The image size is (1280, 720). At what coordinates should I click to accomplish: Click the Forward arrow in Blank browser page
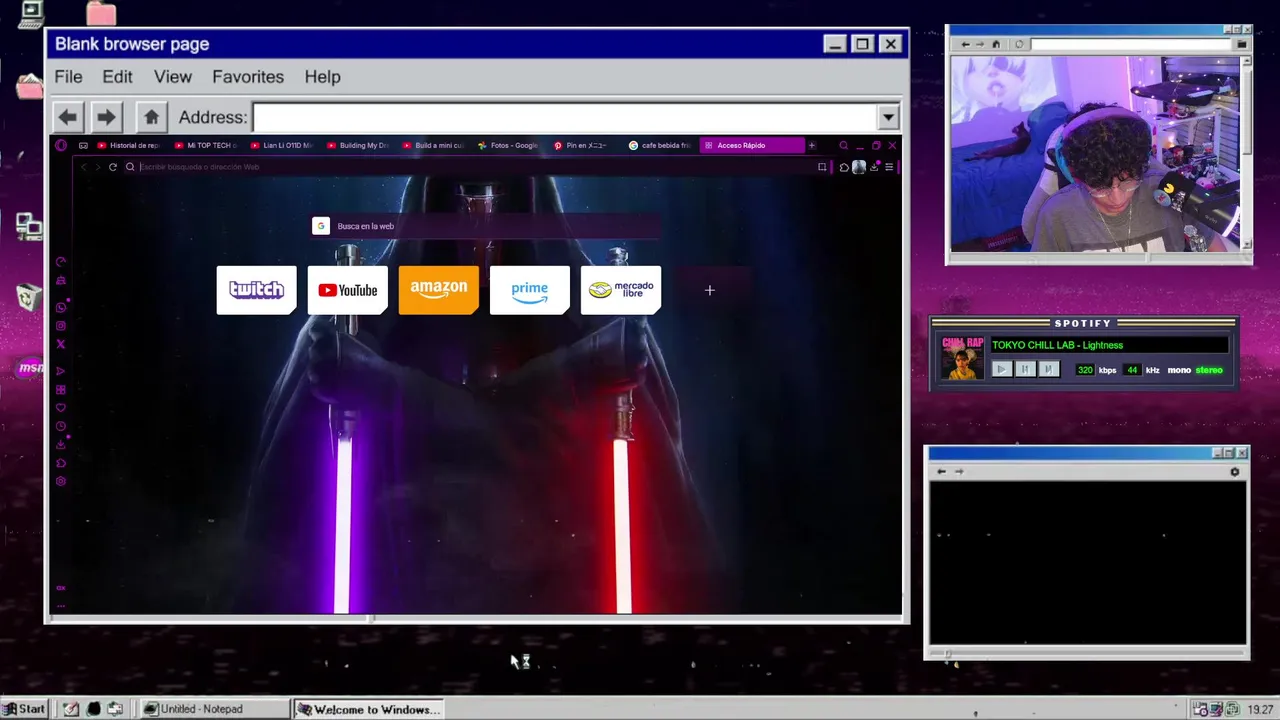click(106, 117)
